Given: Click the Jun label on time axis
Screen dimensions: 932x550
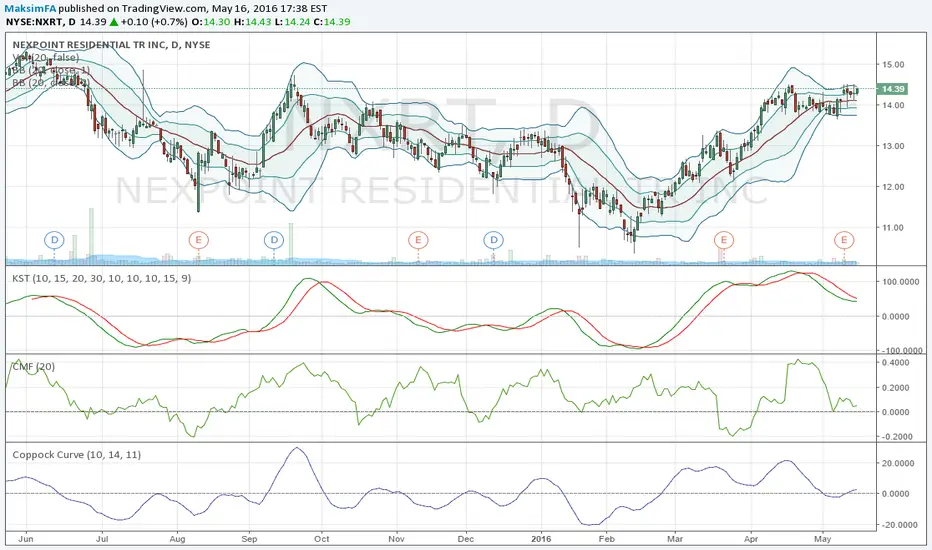Looking at the screenshot, I should pos(26,539).
